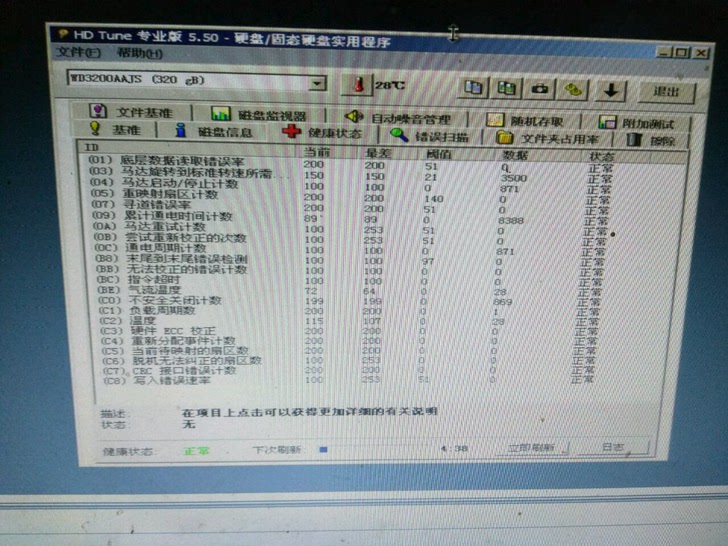Viewport: 728px width, 546px height.
Task: Open the 帮助(H) menu
Action: [x=140, y=53]
